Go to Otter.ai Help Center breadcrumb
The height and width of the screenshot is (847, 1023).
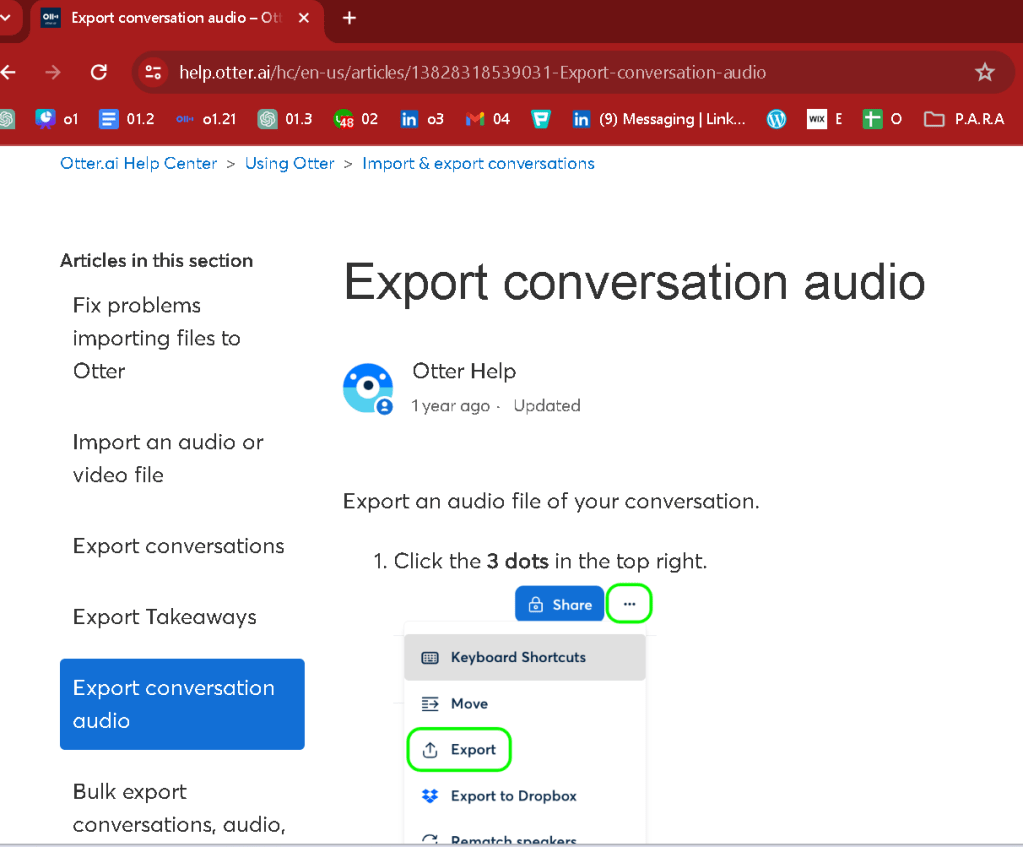tap(138, 163)
